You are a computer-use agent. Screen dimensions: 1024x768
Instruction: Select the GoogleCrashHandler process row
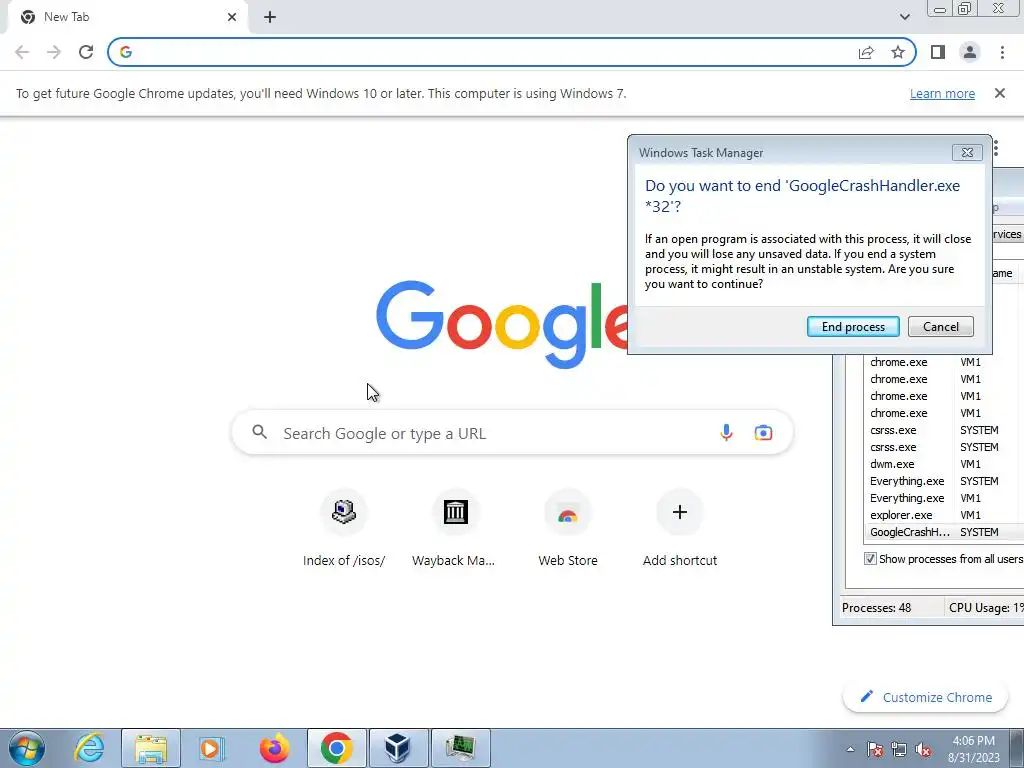944,532
